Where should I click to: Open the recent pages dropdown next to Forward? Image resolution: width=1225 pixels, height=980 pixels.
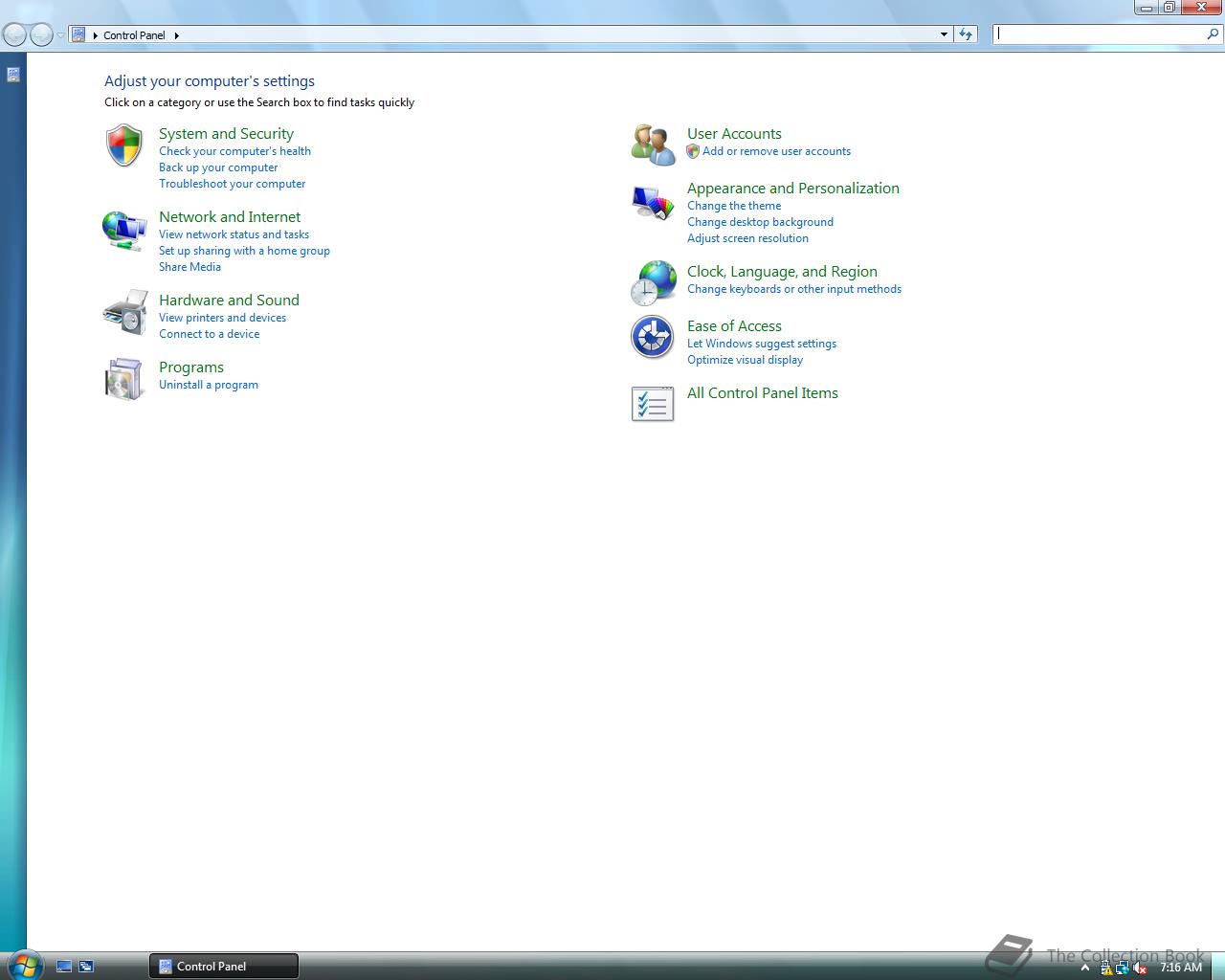60,35
